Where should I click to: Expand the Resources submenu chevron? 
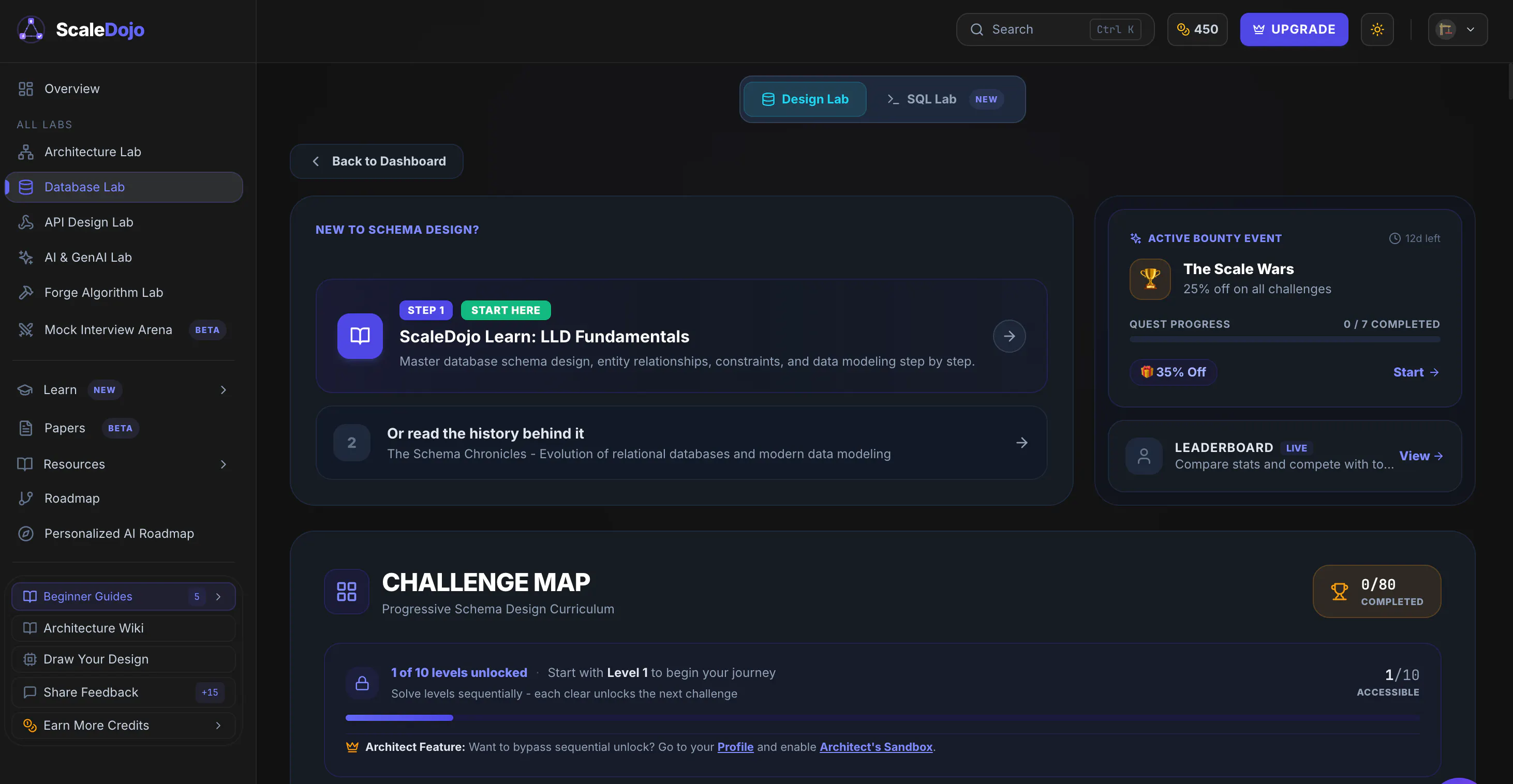coord(223,464)
